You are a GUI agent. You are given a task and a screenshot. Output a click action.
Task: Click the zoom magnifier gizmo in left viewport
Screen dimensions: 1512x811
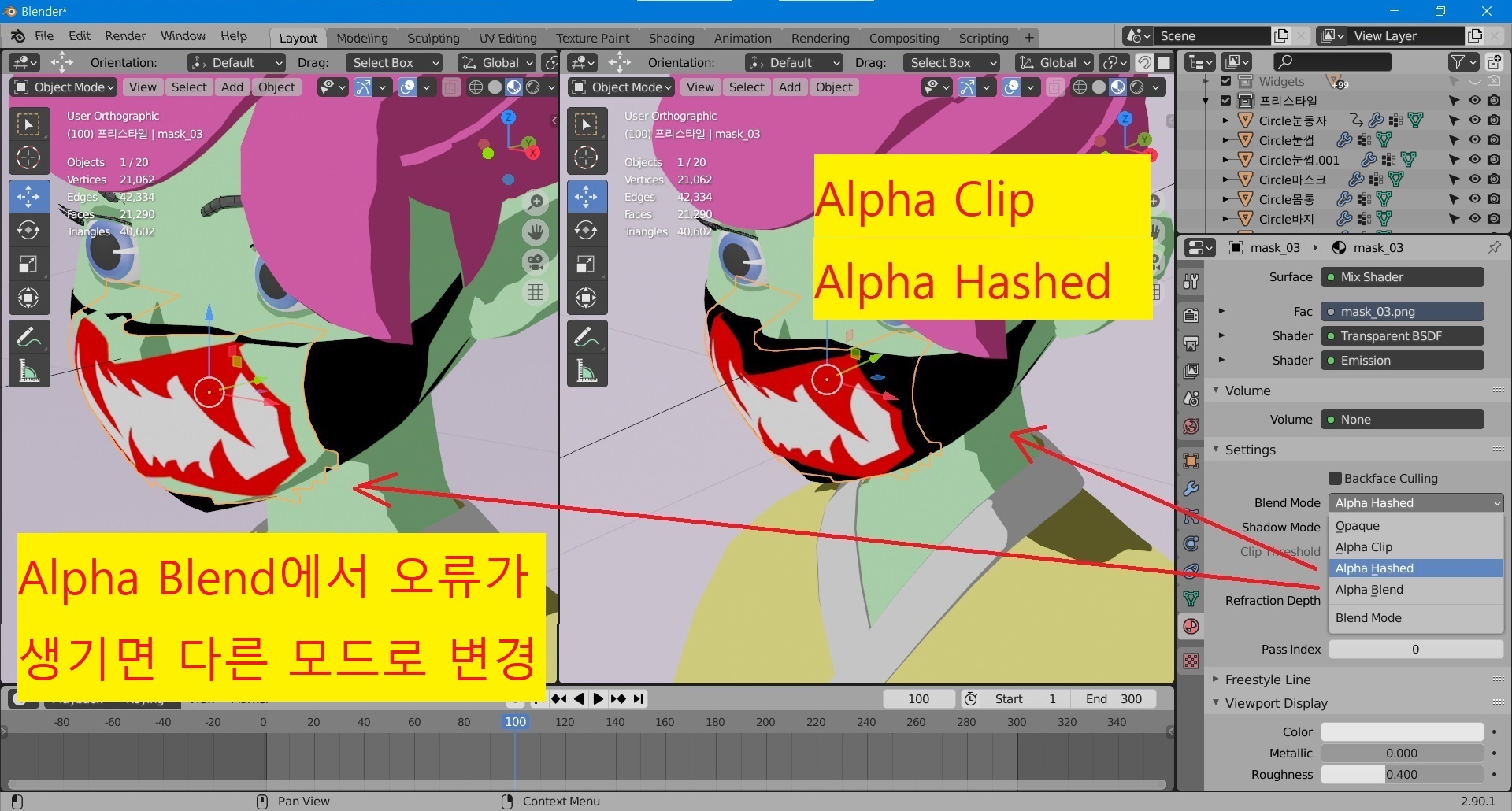[536, 202]
